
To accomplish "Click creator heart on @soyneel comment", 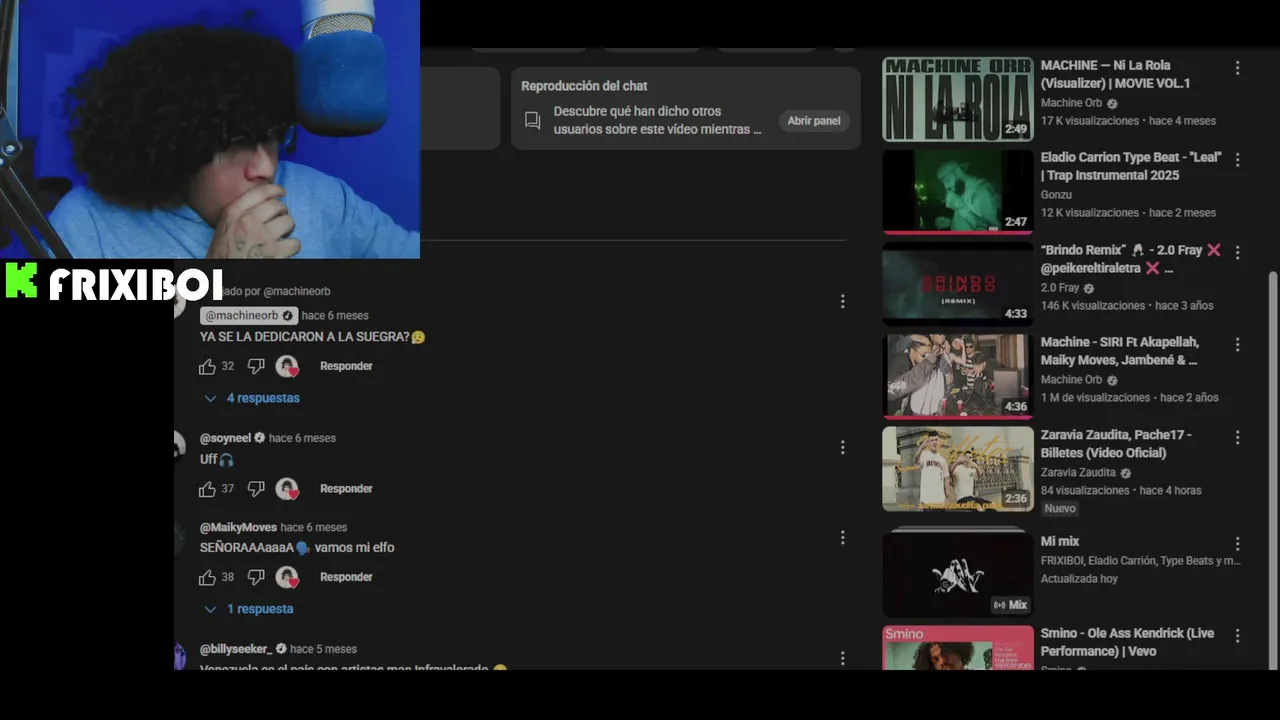I will [287, 489].
